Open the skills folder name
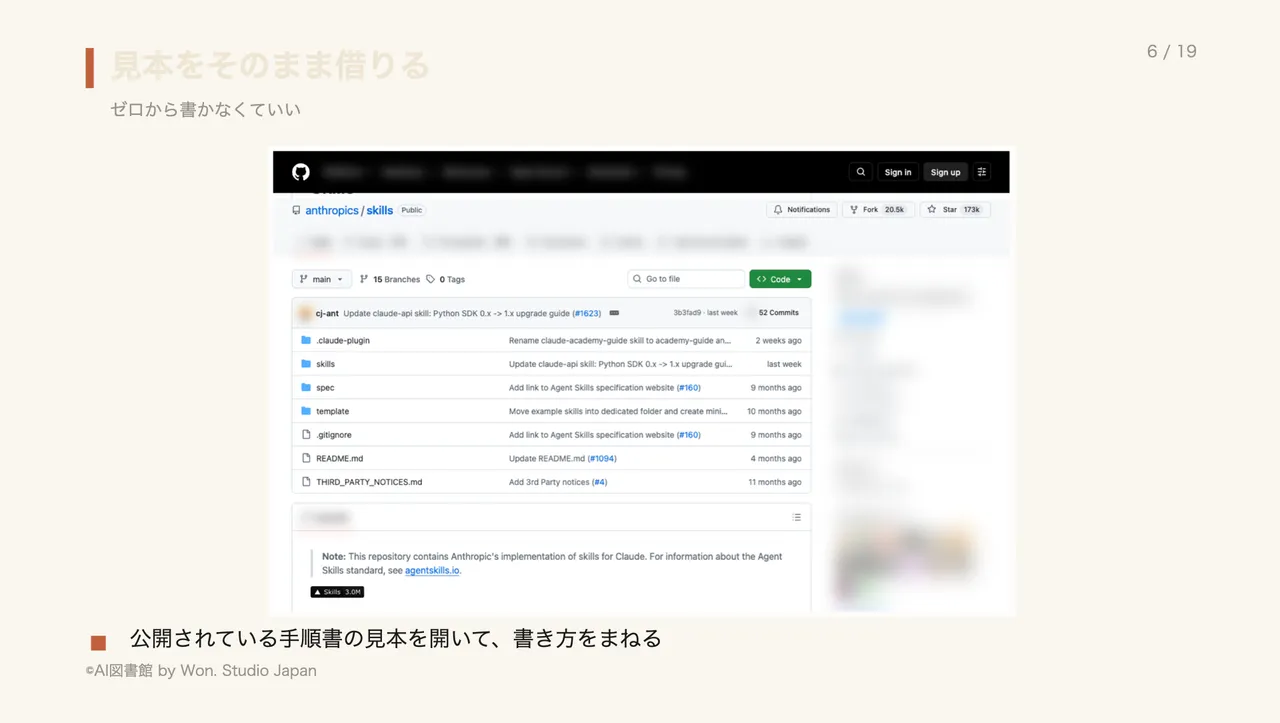Image resolution: width=1280 pixels, height=723 pixels. tap(326, 364)
